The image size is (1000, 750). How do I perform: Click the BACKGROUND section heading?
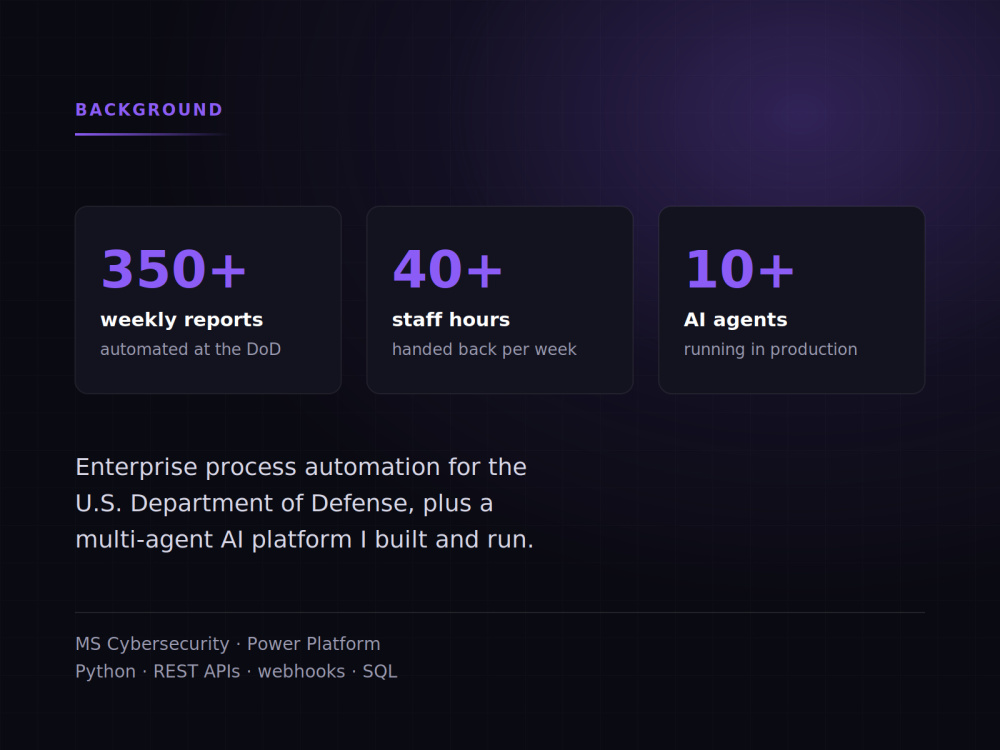coord(149,110)
